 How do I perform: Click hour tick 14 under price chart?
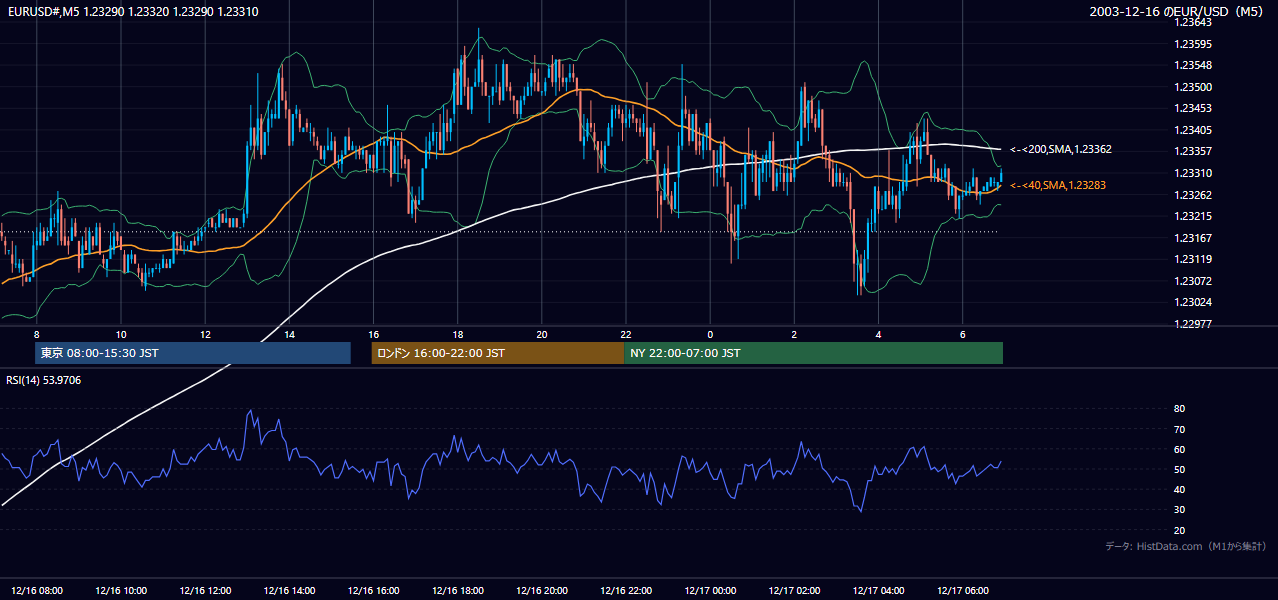pyautogui.click(x=289, y=334)
